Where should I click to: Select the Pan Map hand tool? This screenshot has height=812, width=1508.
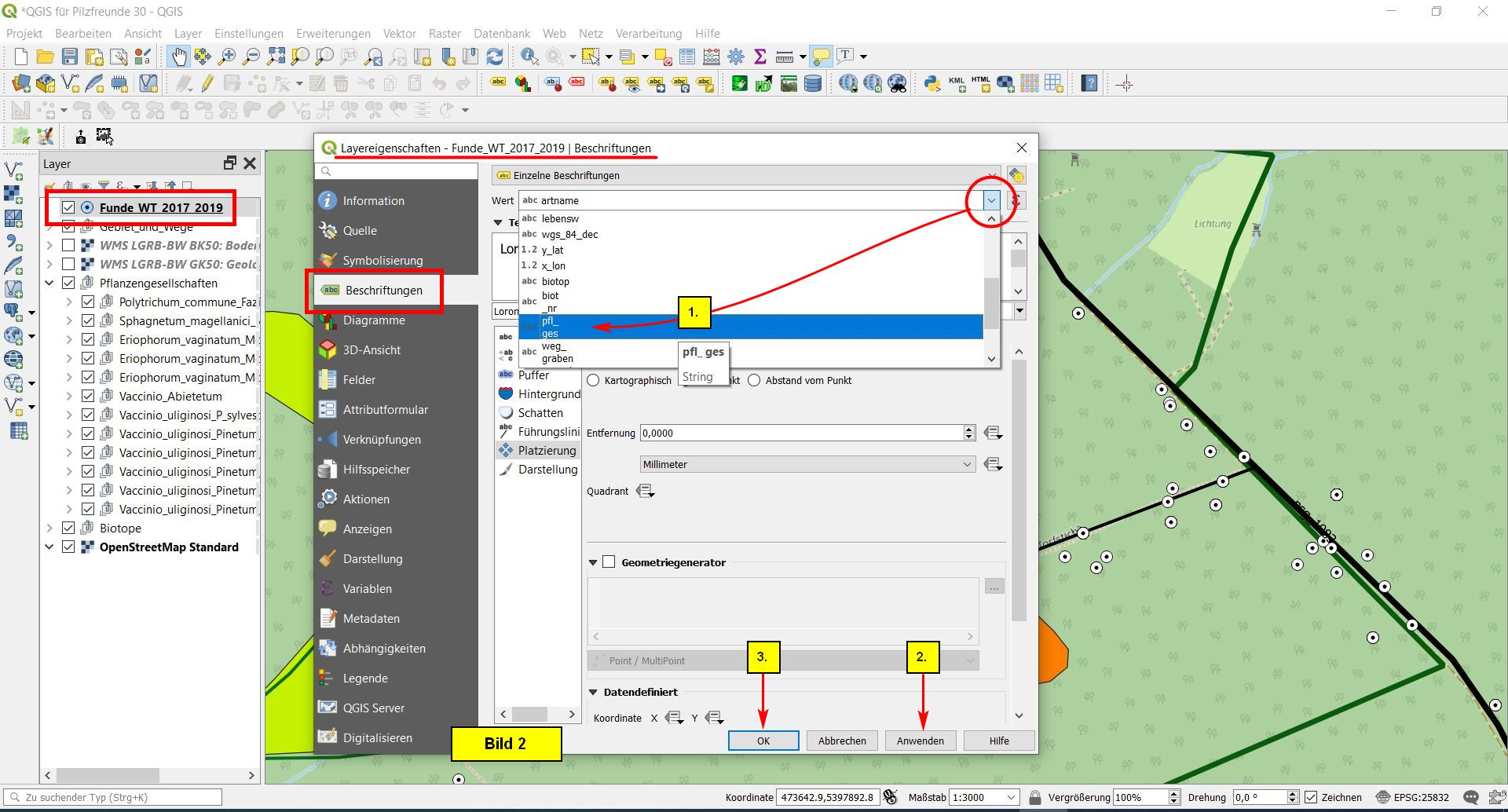[179, 57]
